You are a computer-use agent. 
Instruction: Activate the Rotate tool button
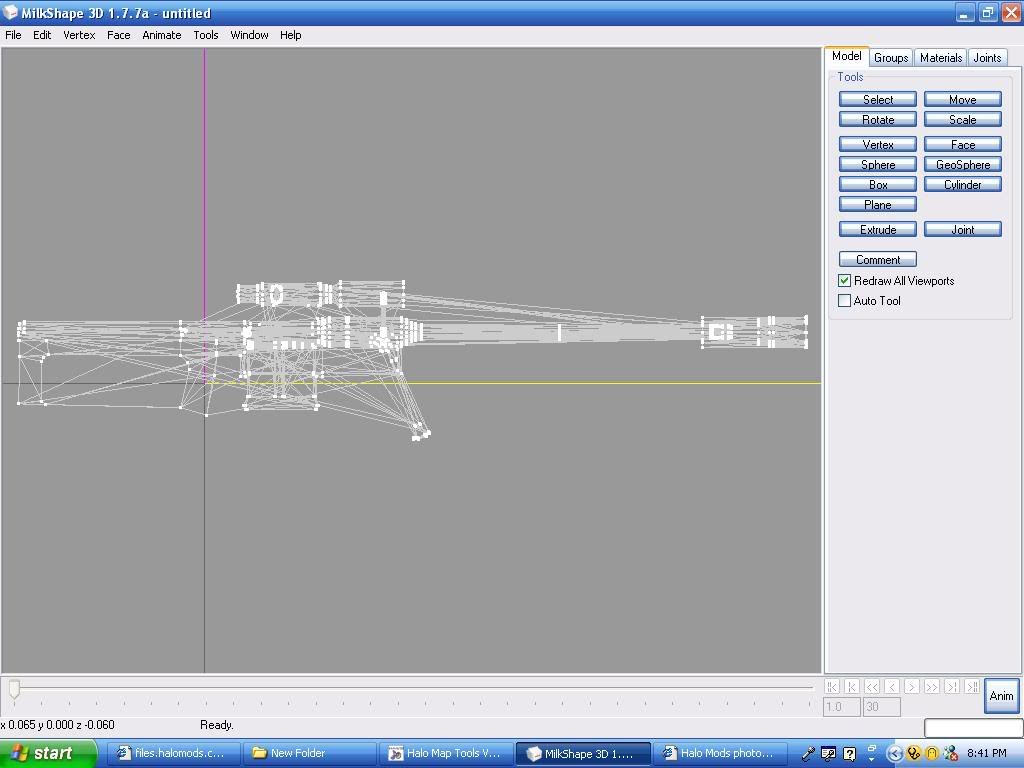point(878,120)
